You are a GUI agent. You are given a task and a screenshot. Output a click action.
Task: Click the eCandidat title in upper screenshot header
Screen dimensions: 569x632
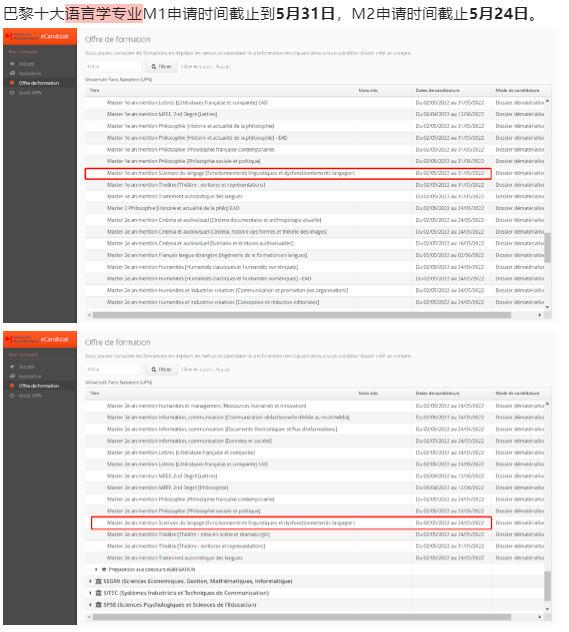tap(54, 36)
